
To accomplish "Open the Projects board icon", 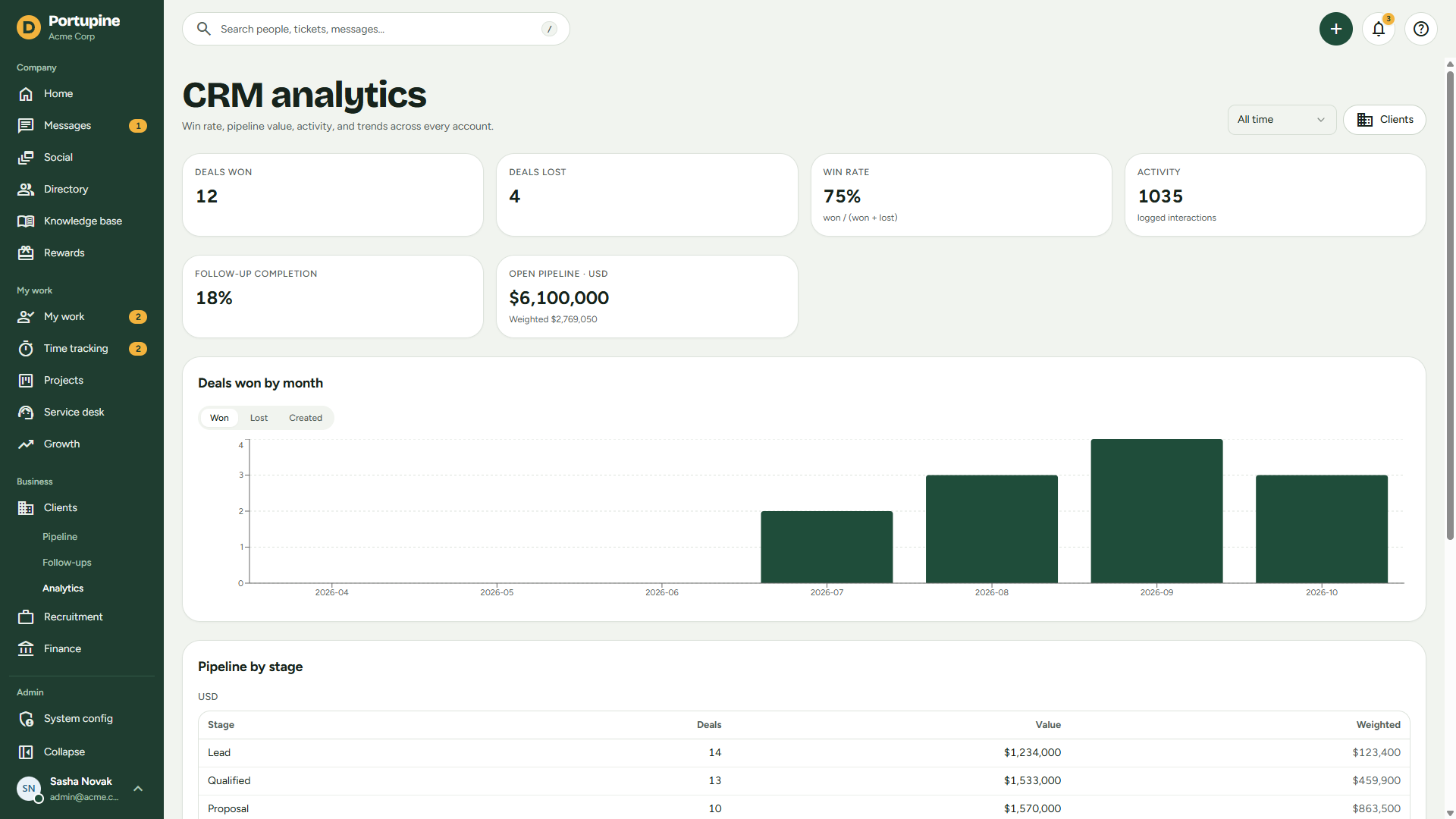I will (x=26, y=380).
